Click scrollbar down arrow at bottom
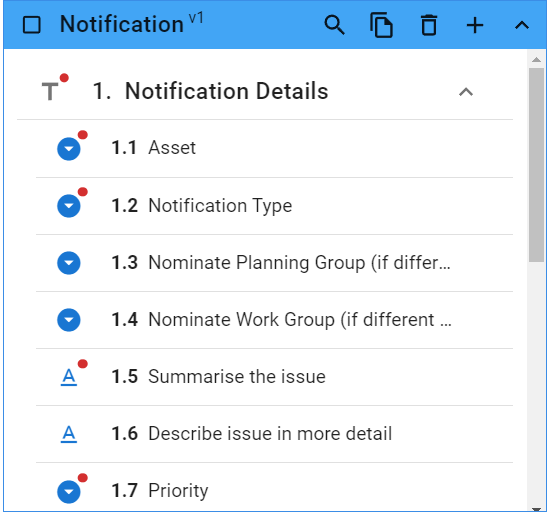This screenshot has height=512, width=547. click(x=536, y=509)
